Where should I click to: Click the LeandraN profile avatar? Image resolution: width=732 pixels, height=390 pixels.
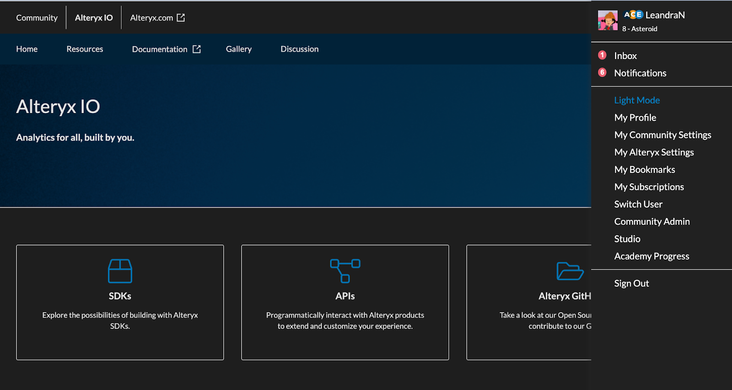[608, 20]
